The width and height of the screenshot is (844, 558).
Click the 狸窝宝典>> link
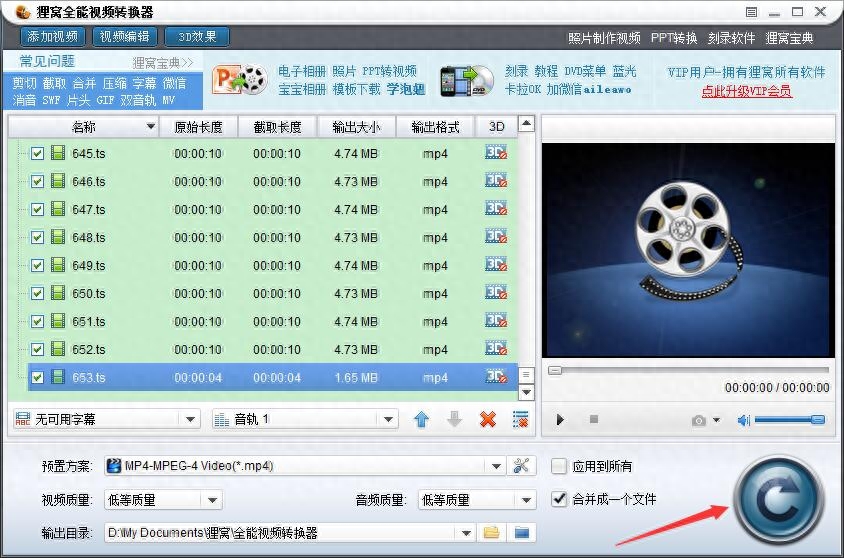tap(163, 63)
